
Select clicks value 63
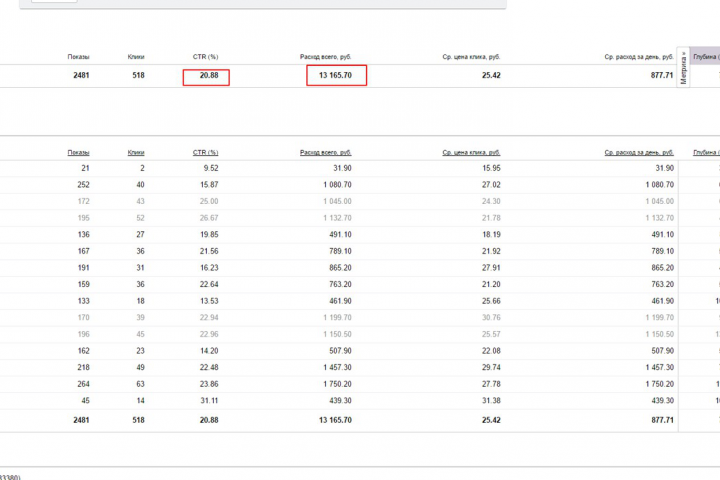[140, 384]
